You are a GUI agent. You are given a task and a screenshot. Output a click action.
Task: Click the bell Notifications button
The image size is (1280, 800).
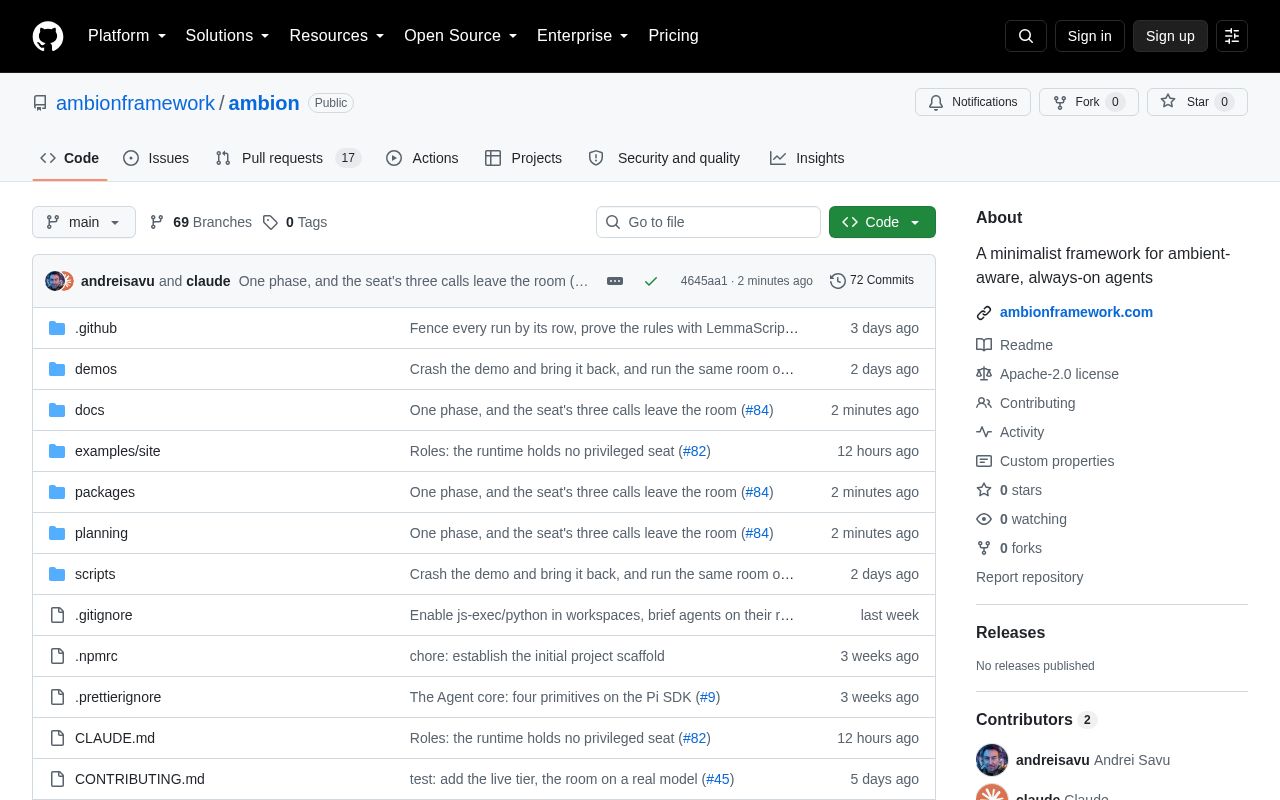click(x=973, y=102)
